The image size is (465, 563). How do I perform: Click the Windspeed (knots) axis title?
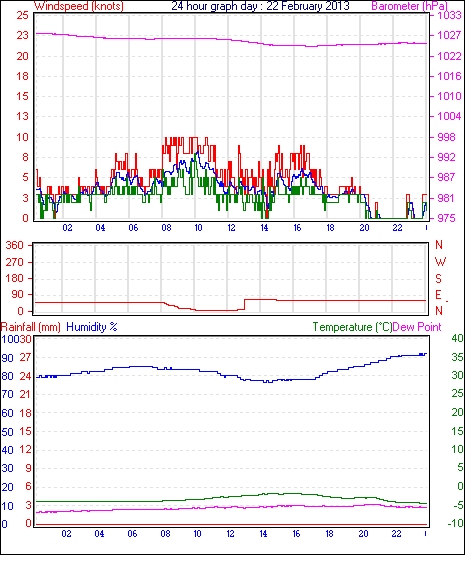point(78,6)
